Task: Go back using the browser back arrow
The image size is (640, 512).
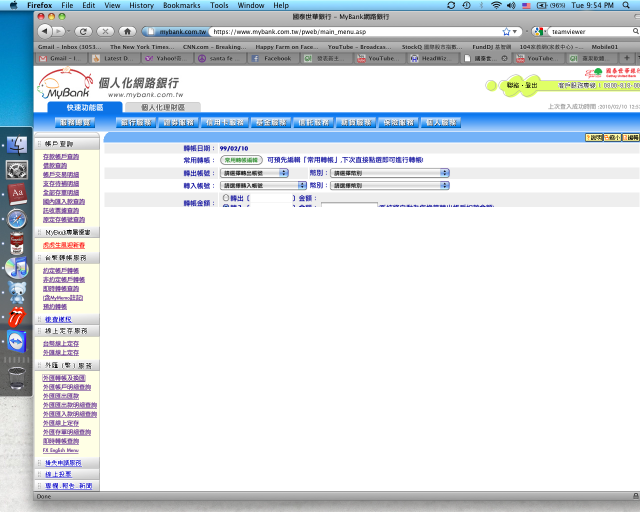Action: point(44,31)
